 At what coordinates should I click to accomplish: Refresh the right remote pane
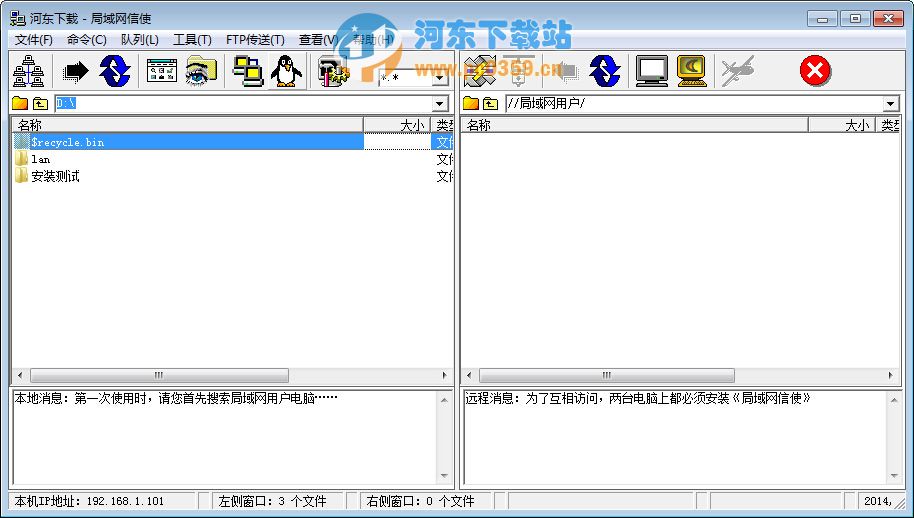click(605, 71)
